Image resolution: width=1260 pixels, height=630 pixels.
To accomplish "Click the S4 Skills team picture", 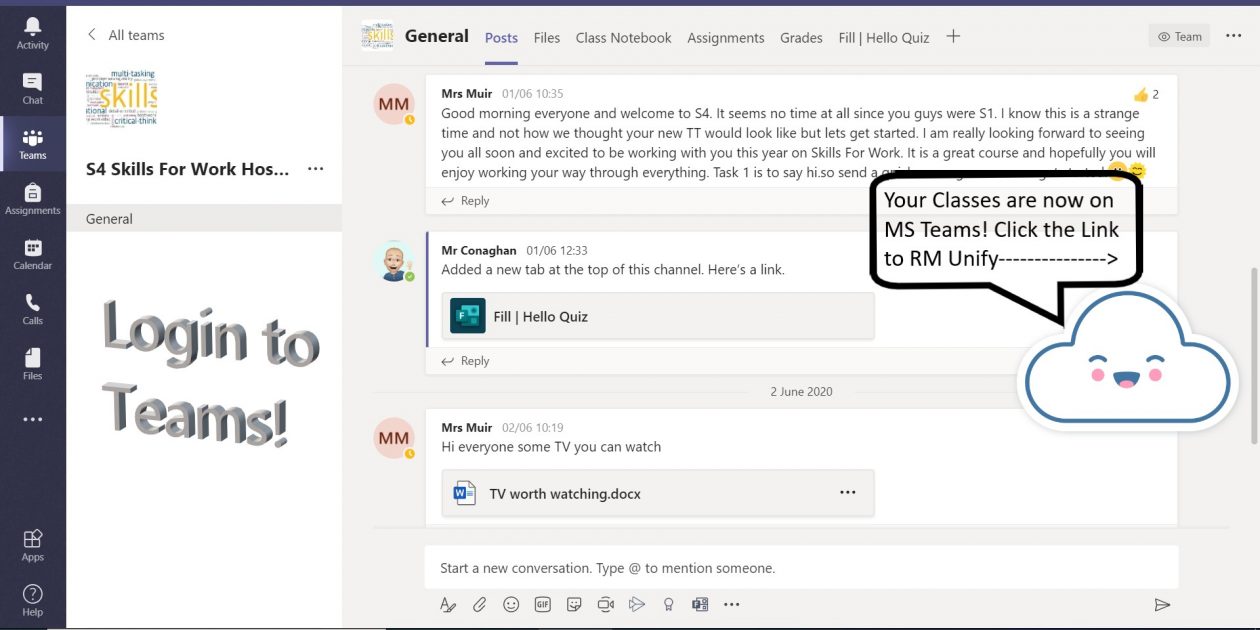I will pyautogui.click(x=121, y=98).
